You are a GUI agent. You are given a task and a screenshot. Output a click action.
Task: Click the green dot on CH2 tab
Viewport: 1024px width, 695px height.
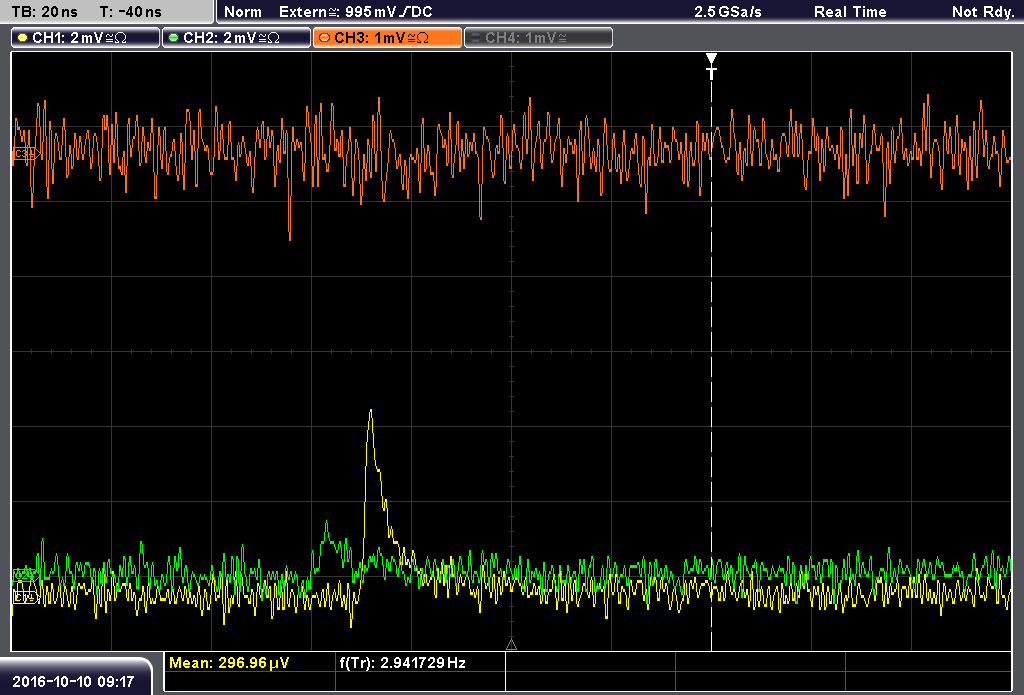[173, 38]
